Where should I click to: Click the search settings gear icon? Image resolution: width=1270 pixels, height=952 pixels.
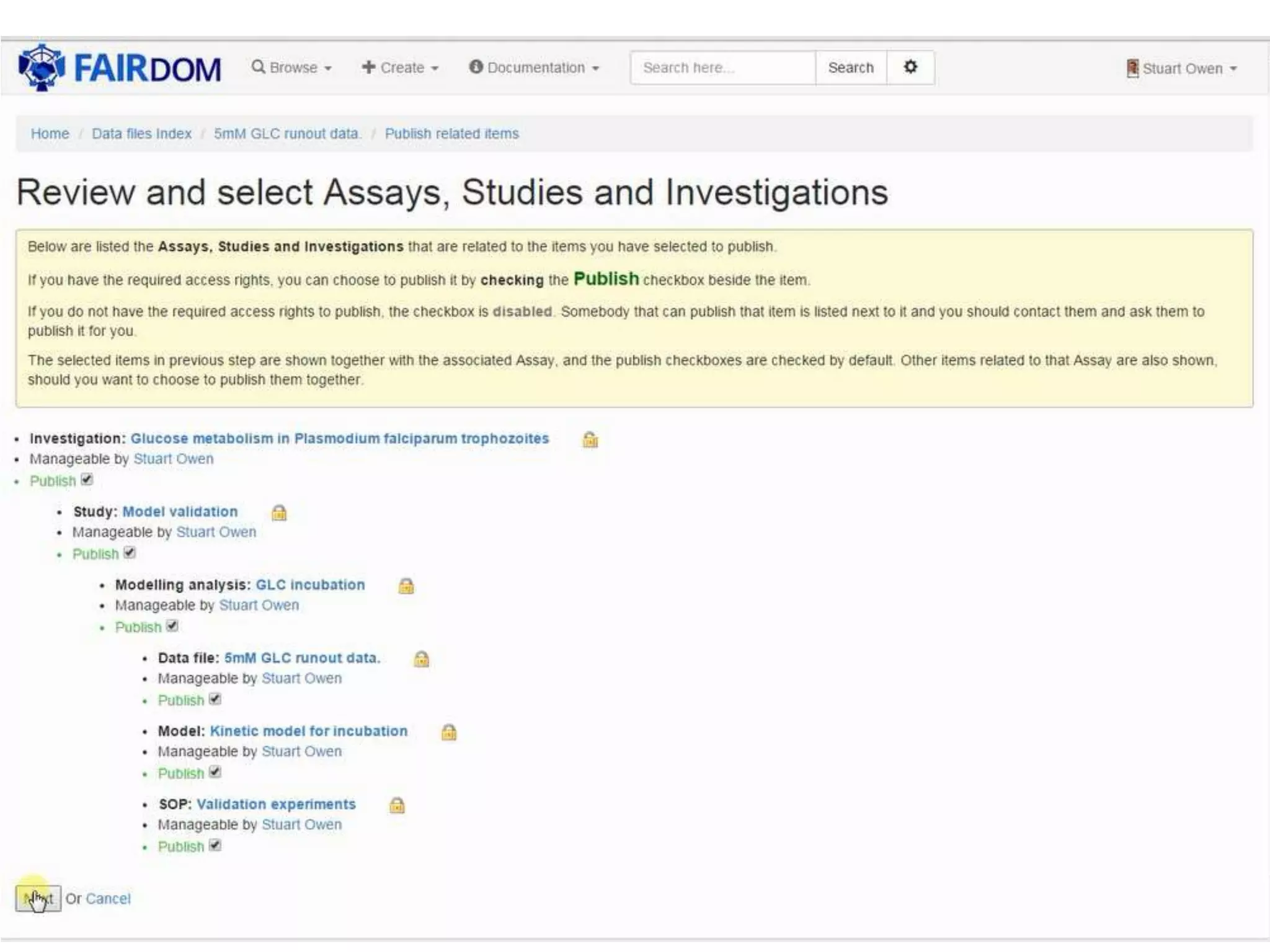pos(910,67)
